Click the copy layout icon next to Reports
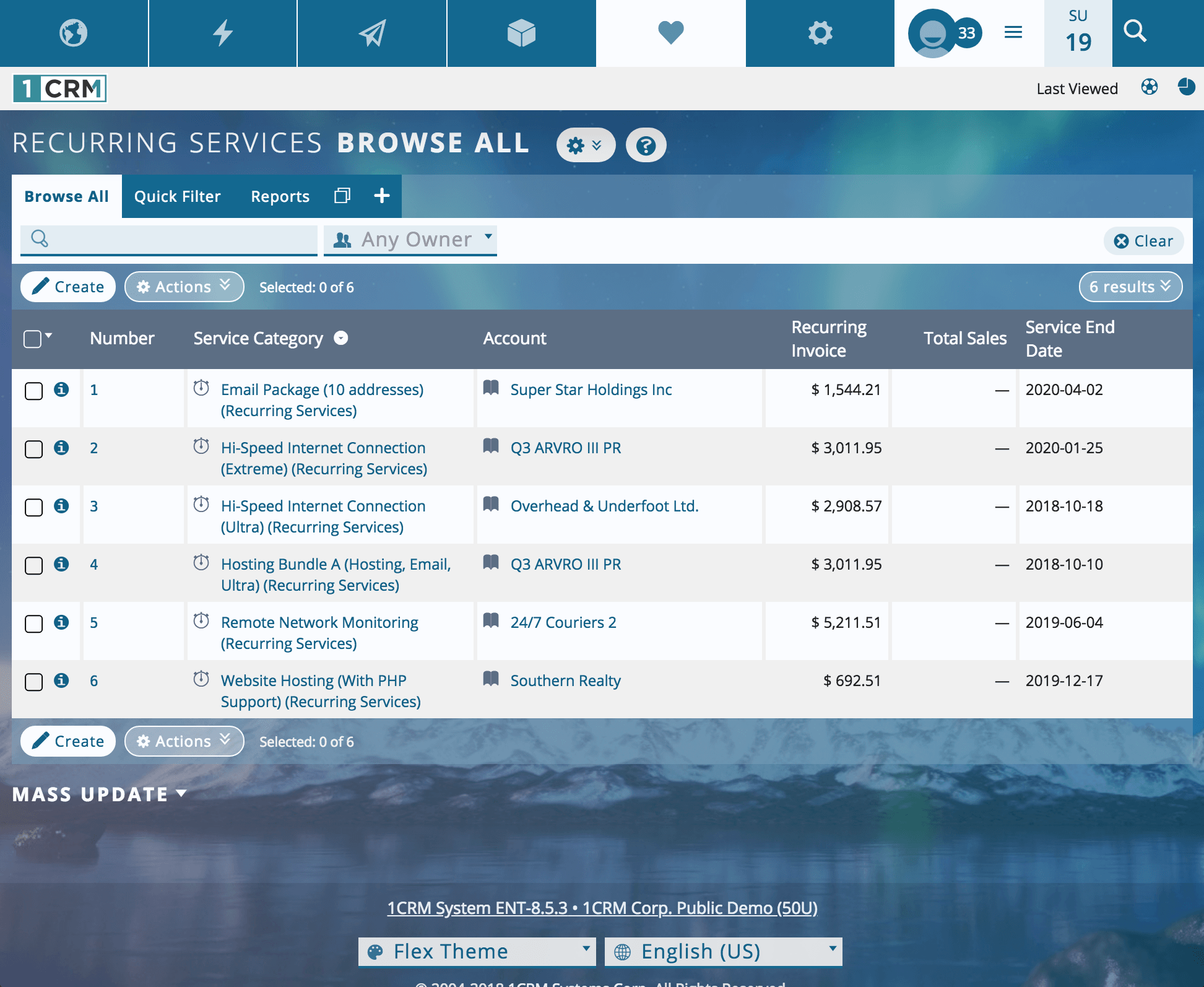The height and width of the screenshot is (987, 1204). click(x=342, y=196)
